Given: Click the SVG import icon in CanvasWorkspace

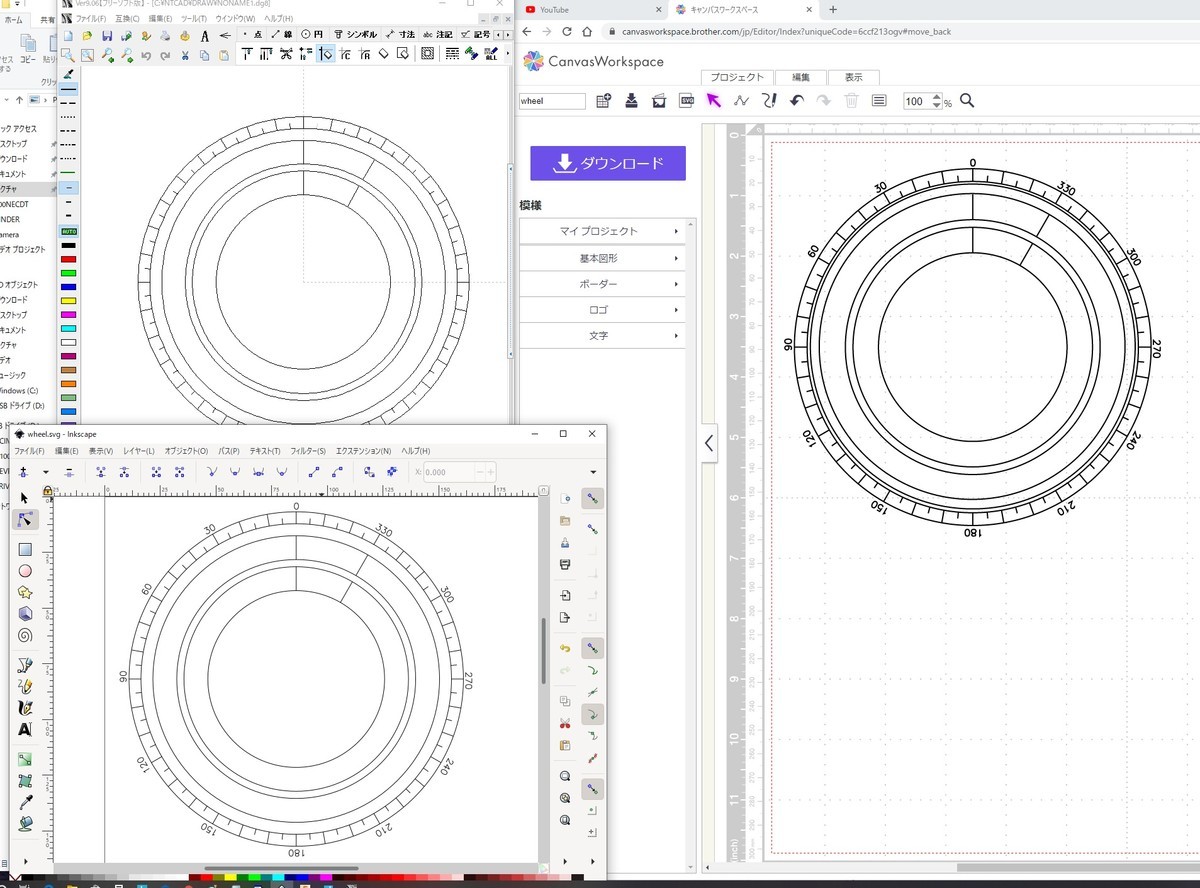Looking at the screenshot, I should pyautogui.click(x=687, y=100).
